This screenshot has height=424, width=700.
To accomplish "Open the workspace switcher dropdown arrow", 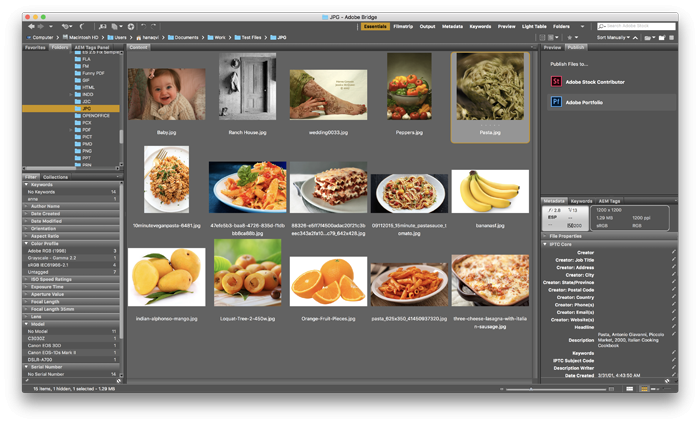I will click(x=582, y=26).
